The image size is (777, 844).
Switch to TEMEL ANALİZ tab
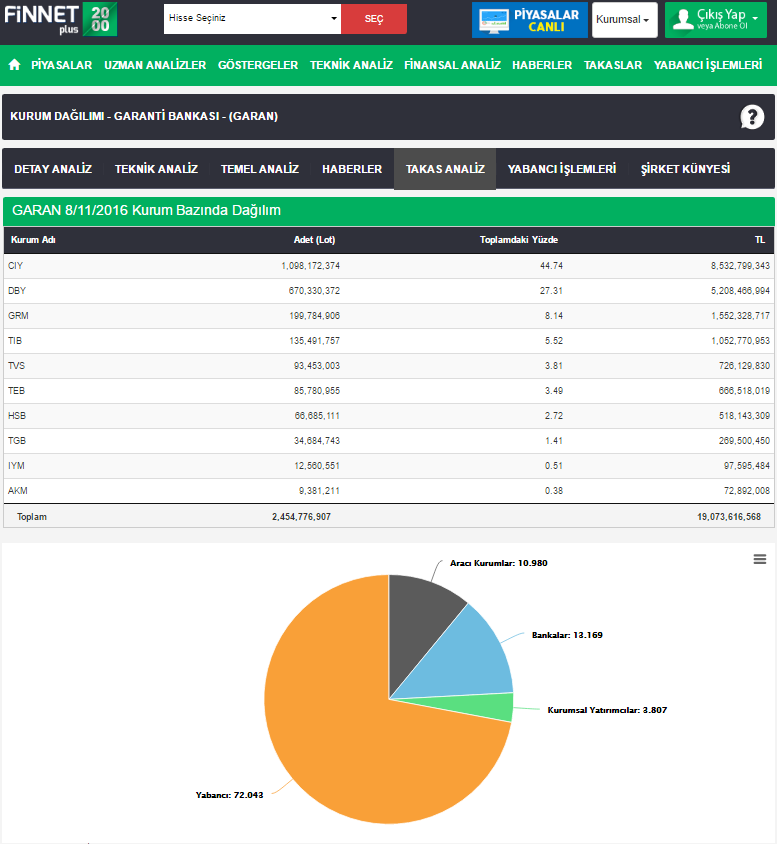coord(260,169)
